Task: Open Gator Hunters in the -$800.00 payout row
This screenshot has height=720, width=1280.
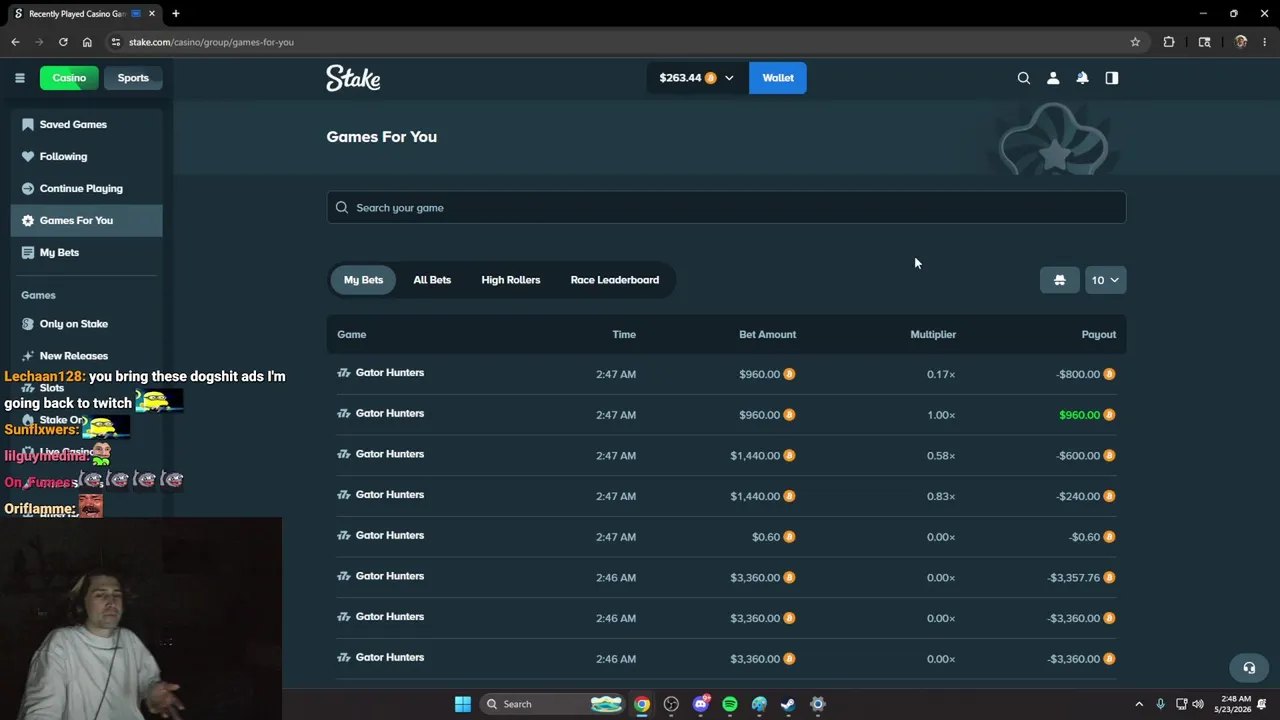Action: [390, 373]
